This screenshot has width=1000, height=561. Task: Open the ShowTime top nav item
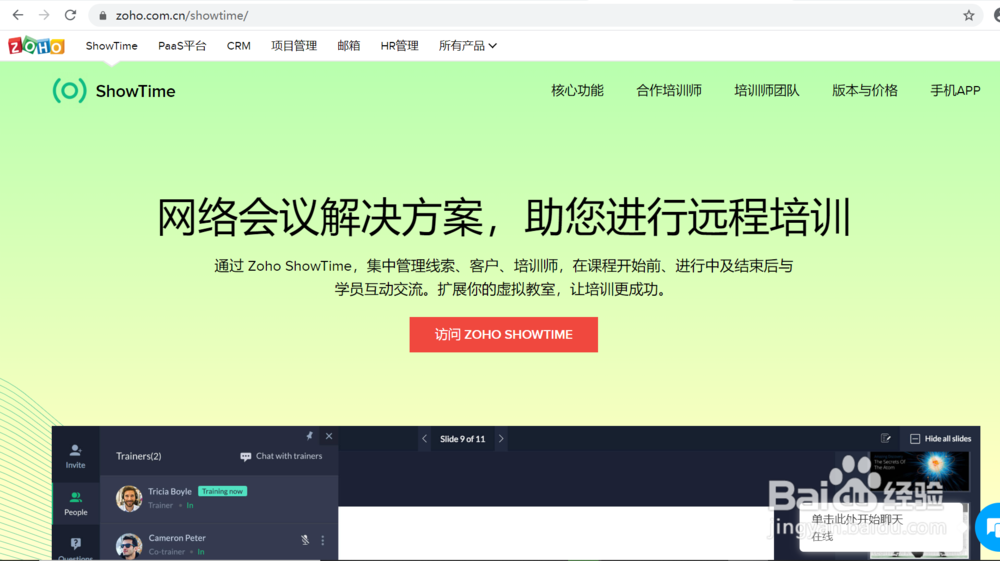(x=112, y=46)
